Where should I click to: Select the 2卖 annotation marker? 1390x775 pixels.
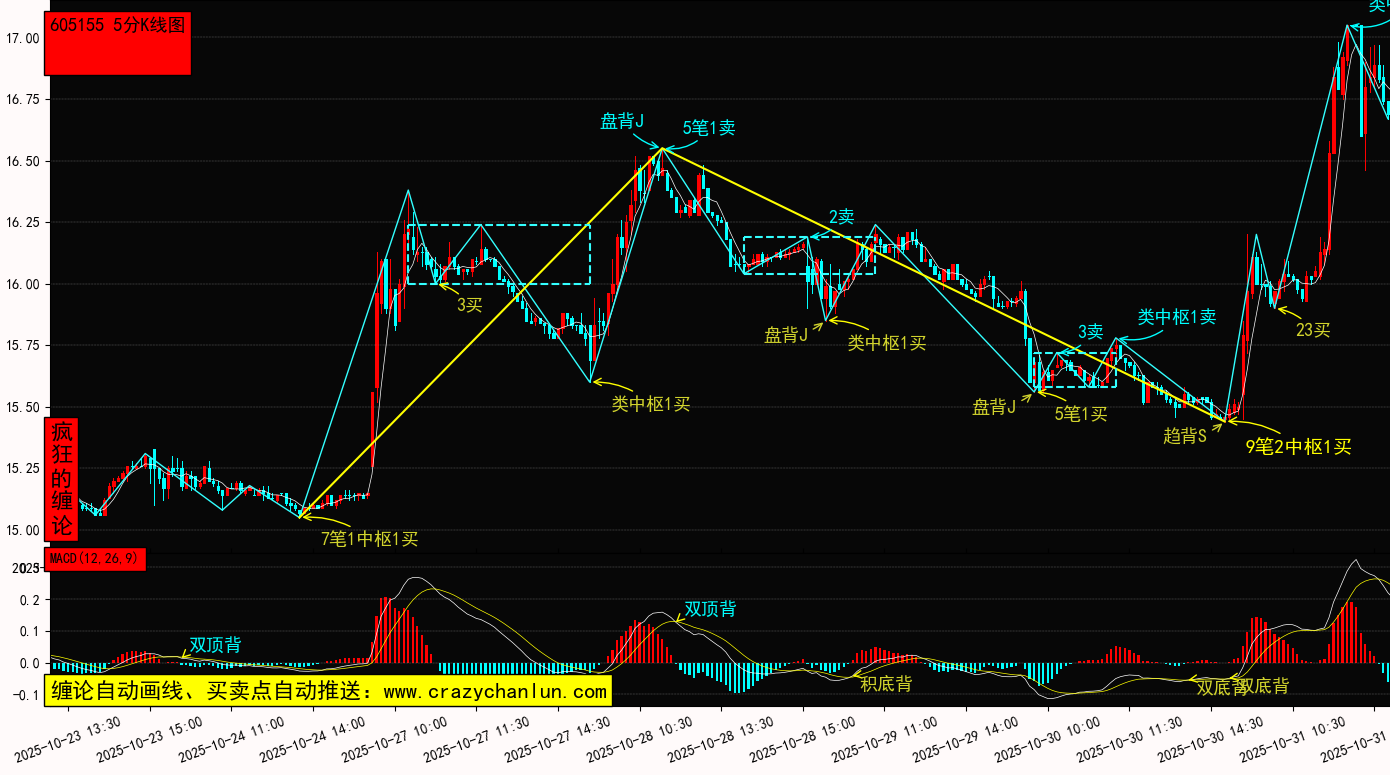coord(841,217)
